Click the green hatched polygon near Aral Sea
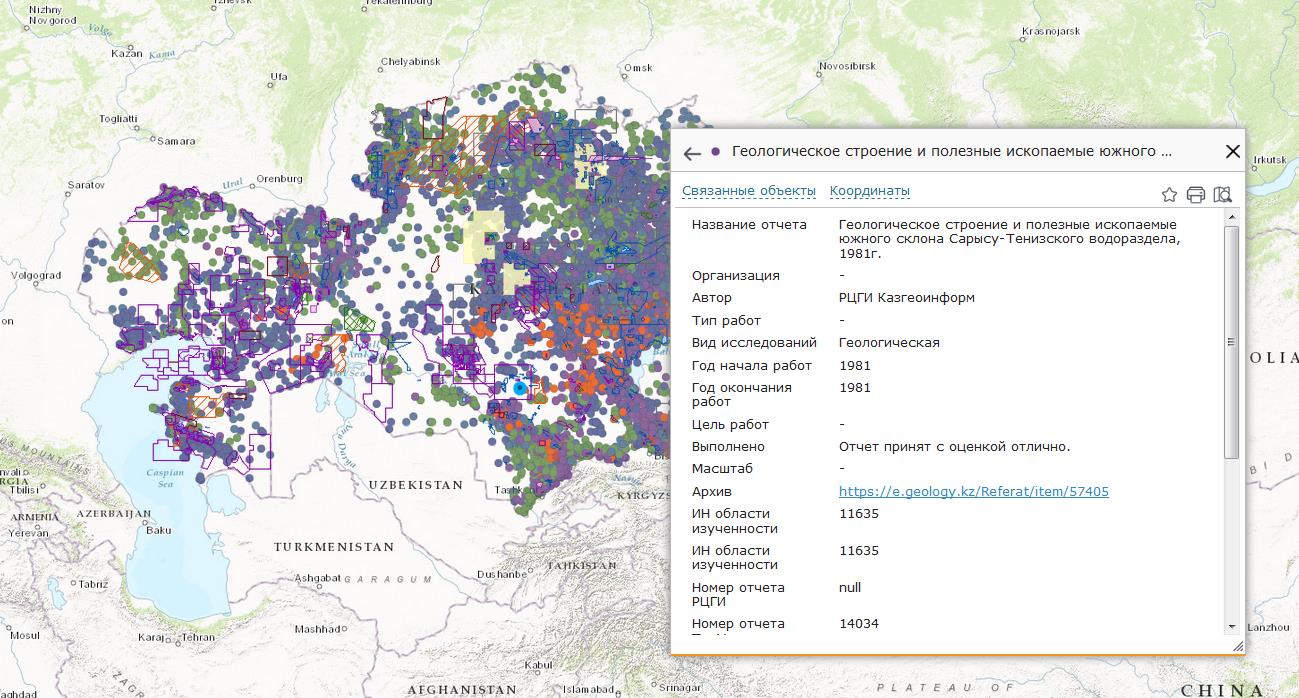Screen dimensions: 1299x698 pos(358,320)
